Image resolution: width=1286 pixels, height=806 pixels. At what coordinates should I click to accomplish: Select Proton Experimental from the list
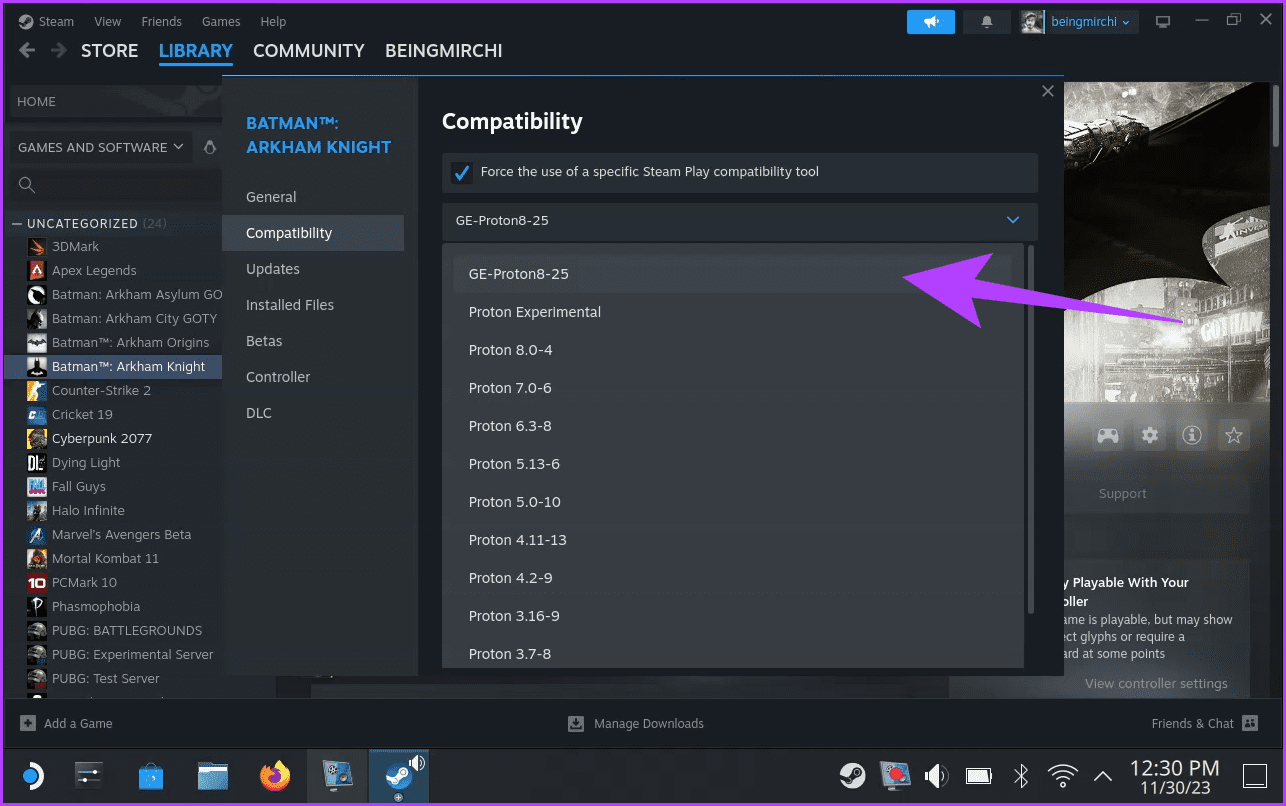coord(535,312)
